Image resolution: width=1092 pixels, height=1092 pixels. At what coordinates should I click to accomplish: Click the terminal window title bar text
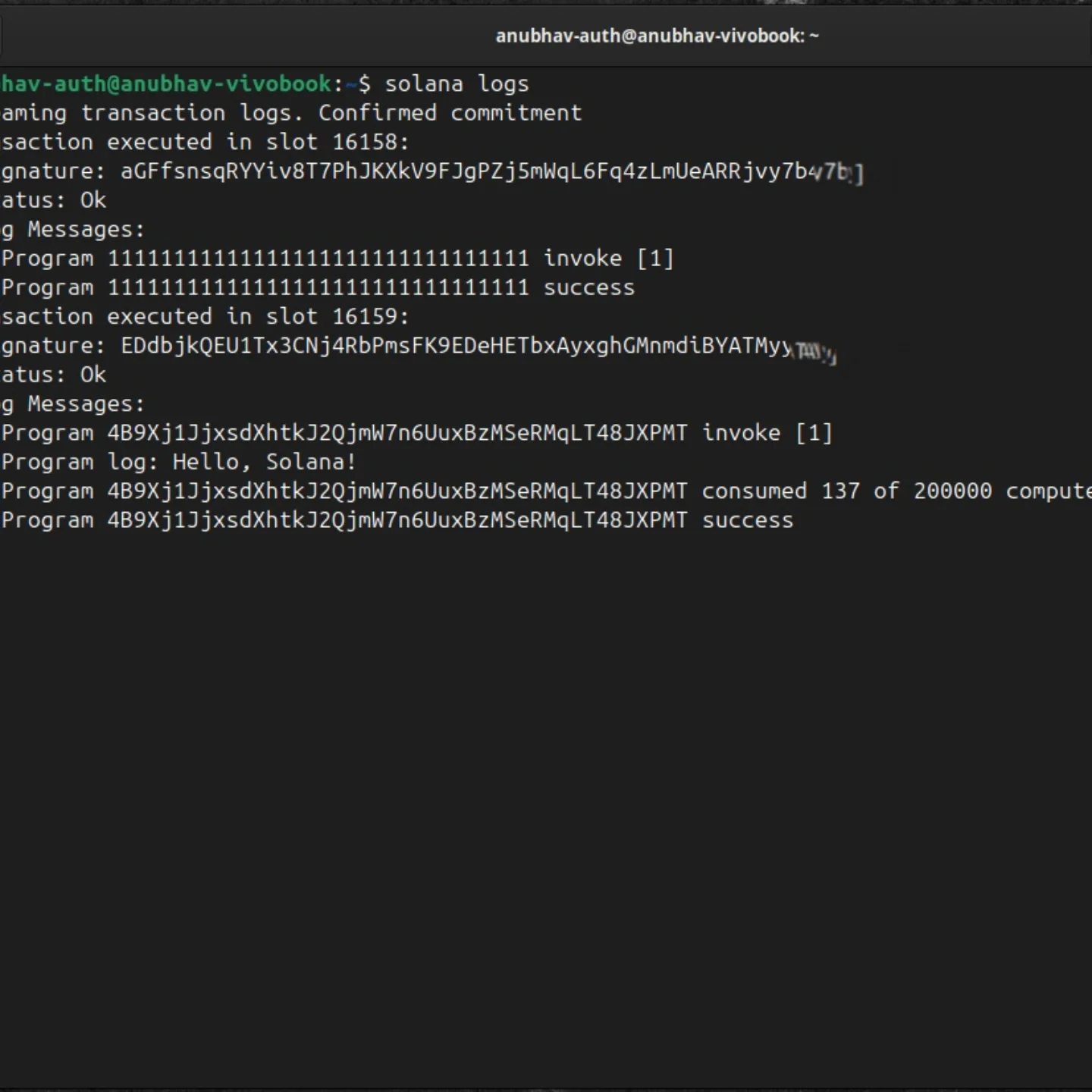pos(657,36)
